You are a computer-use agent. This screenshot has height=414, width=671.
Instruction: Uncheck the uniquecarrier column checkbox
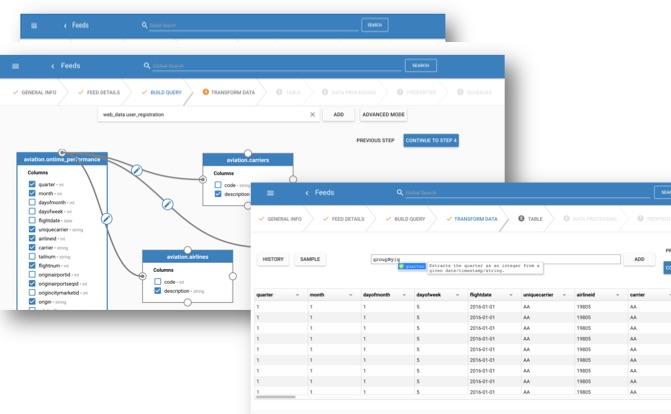point(32,229)
